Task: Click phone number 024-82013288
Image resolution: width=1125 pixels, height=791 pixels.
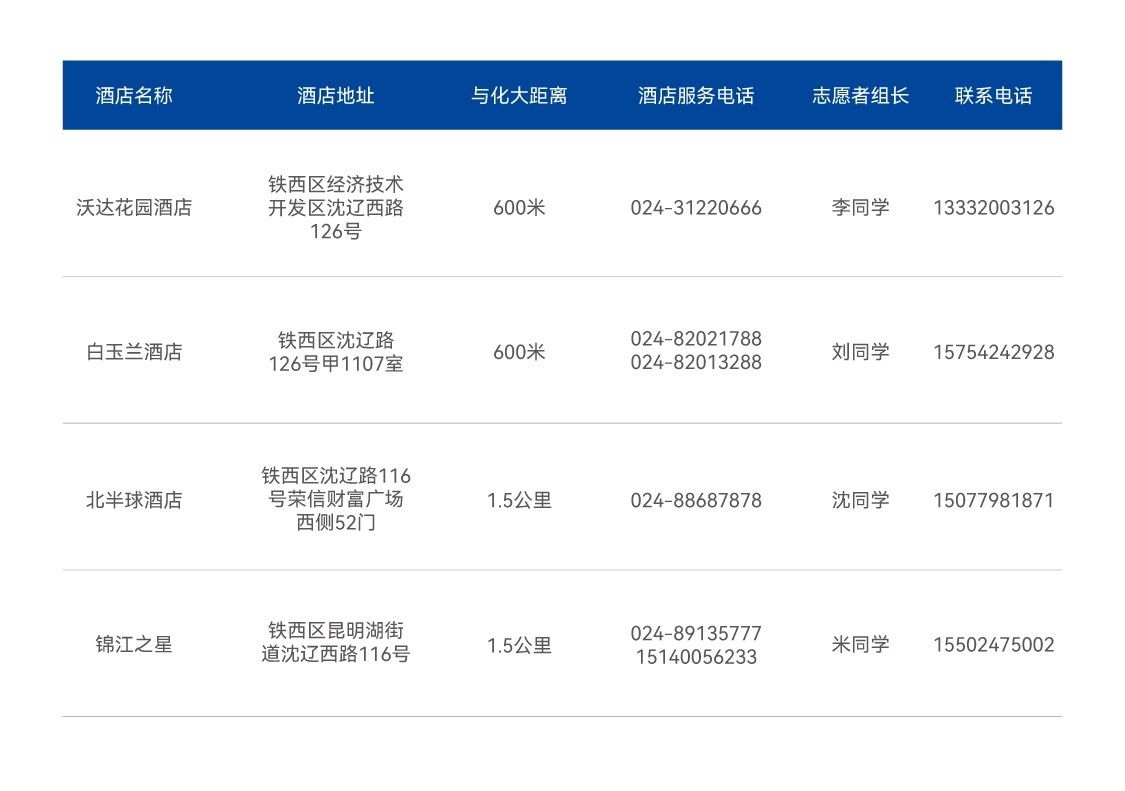Action: [696, 363]
